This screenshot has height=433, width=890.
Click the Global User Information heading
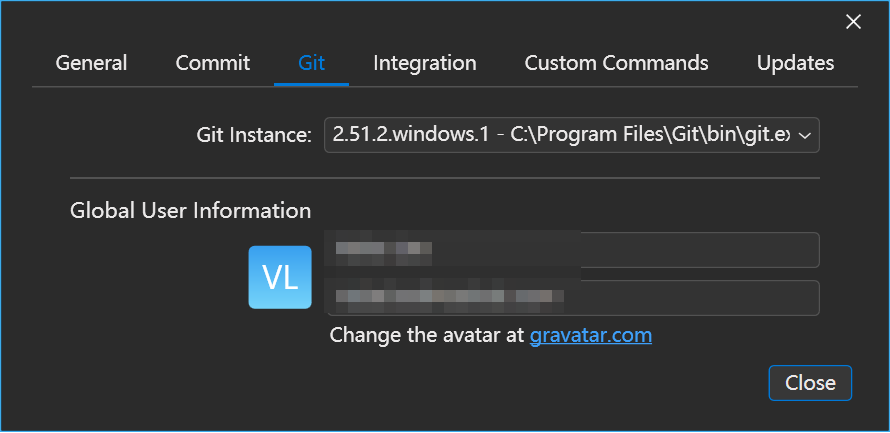click(x=190, y=211)
